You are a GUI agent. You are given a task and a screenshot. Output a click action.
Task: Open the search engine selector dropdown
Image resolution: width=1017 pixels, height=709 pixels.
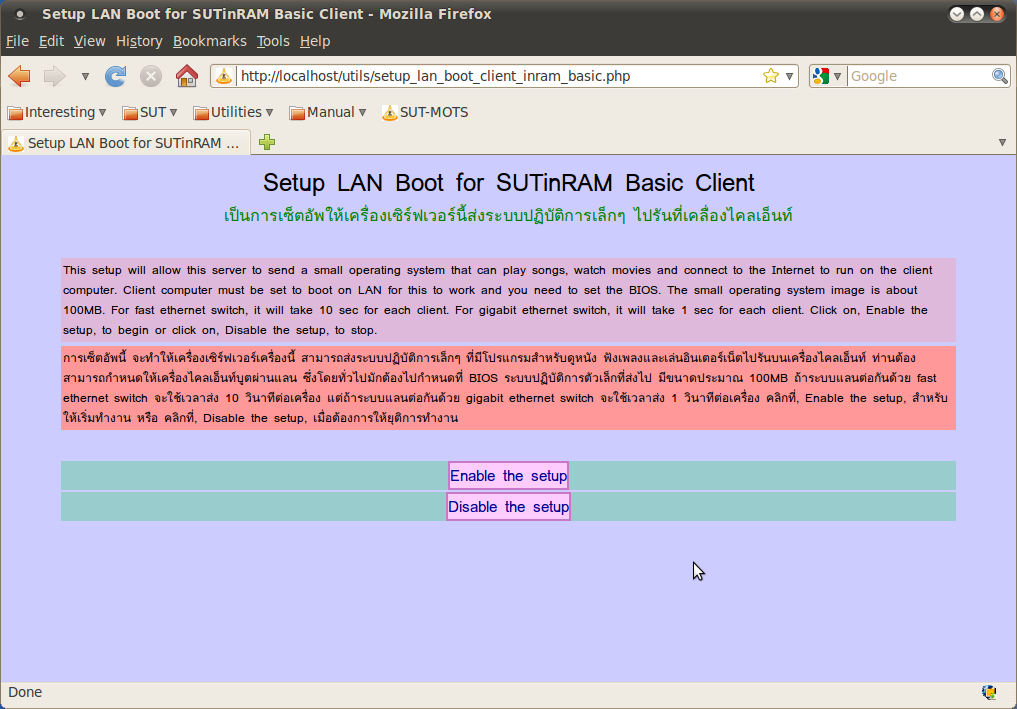pos(827,76)
